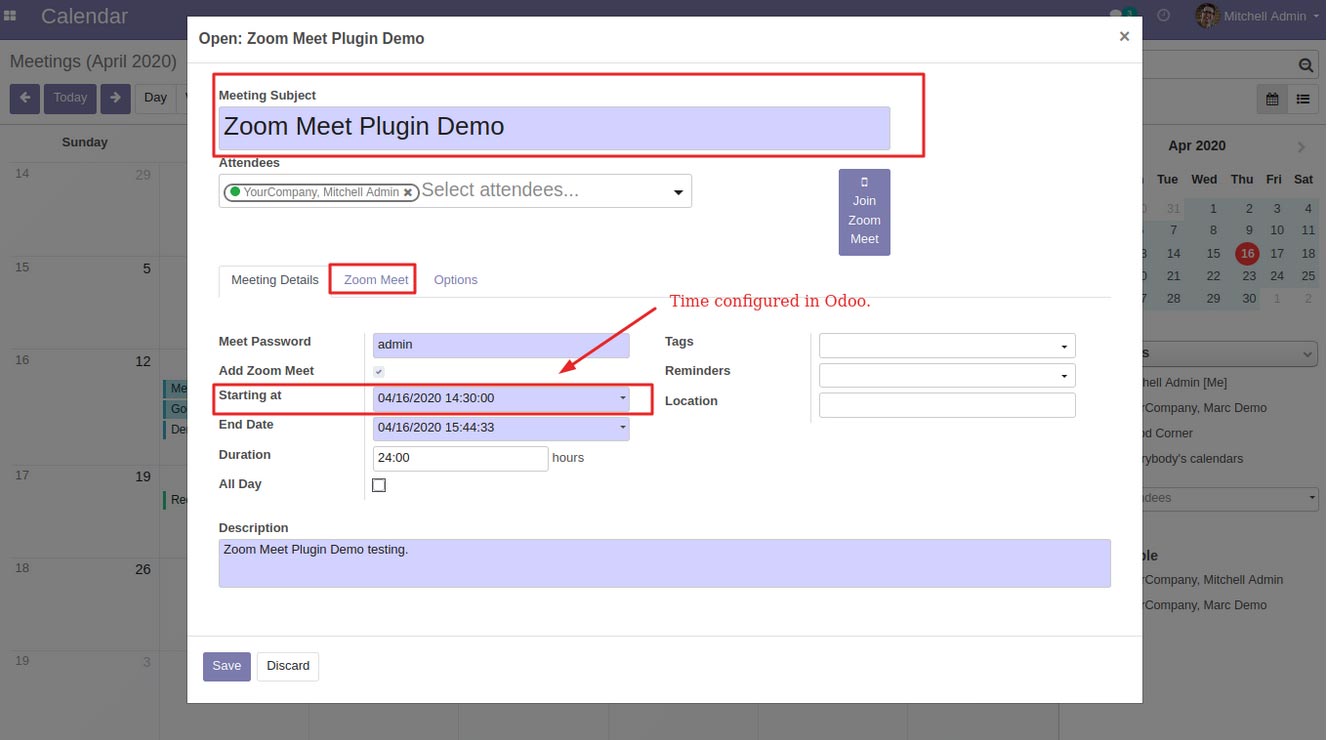Image resolution: width=1328 pixels, height=740 pixels.
Task: Click into the Location field
Action: [x=947, y=405]
